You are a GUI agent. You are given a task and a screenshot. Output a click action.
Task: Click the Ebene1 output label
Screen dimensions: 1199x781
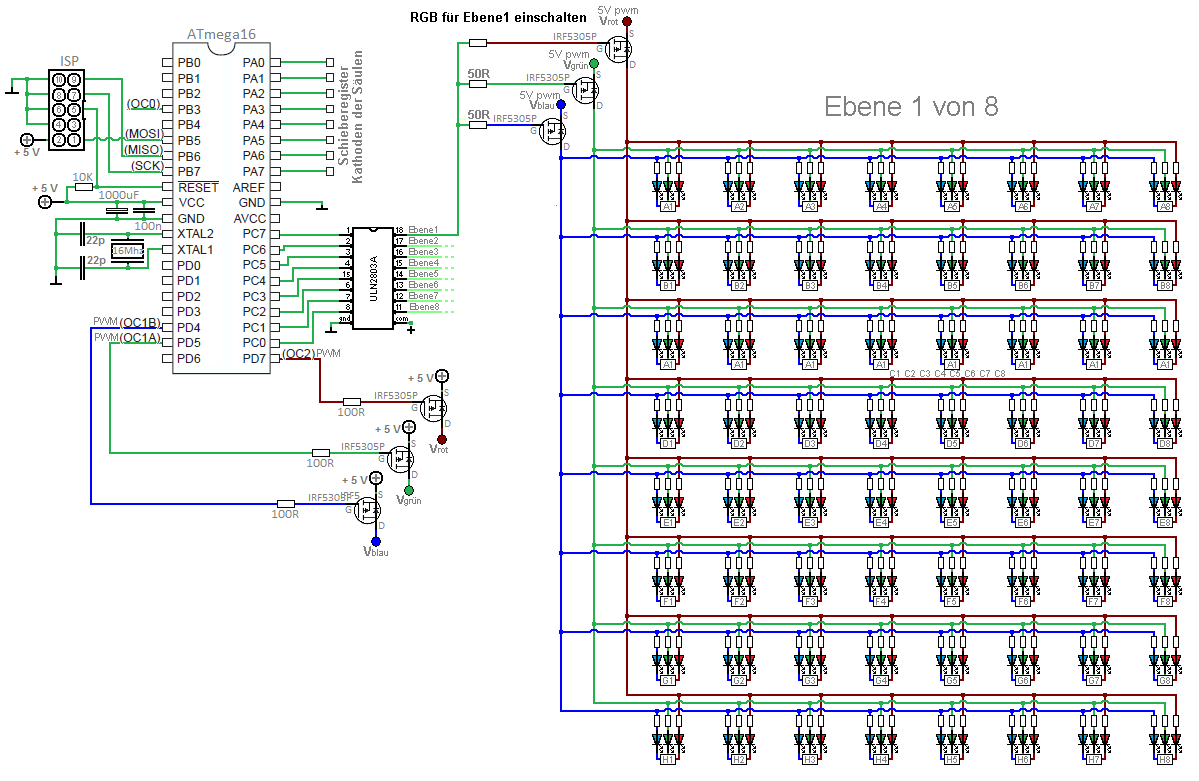[424, 229]
